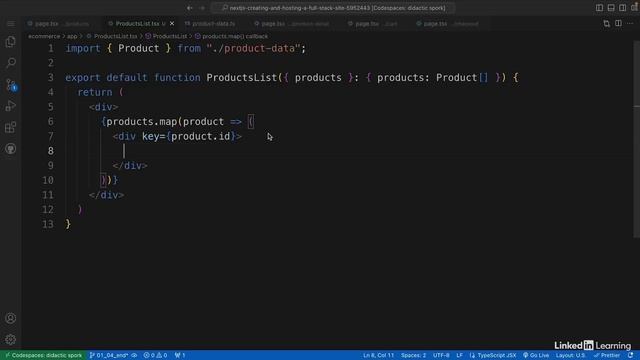This screenshot has height=360, width=640.
Task: Click the ProductsList function breadcrumb
Action: click(x=166, y=36)
